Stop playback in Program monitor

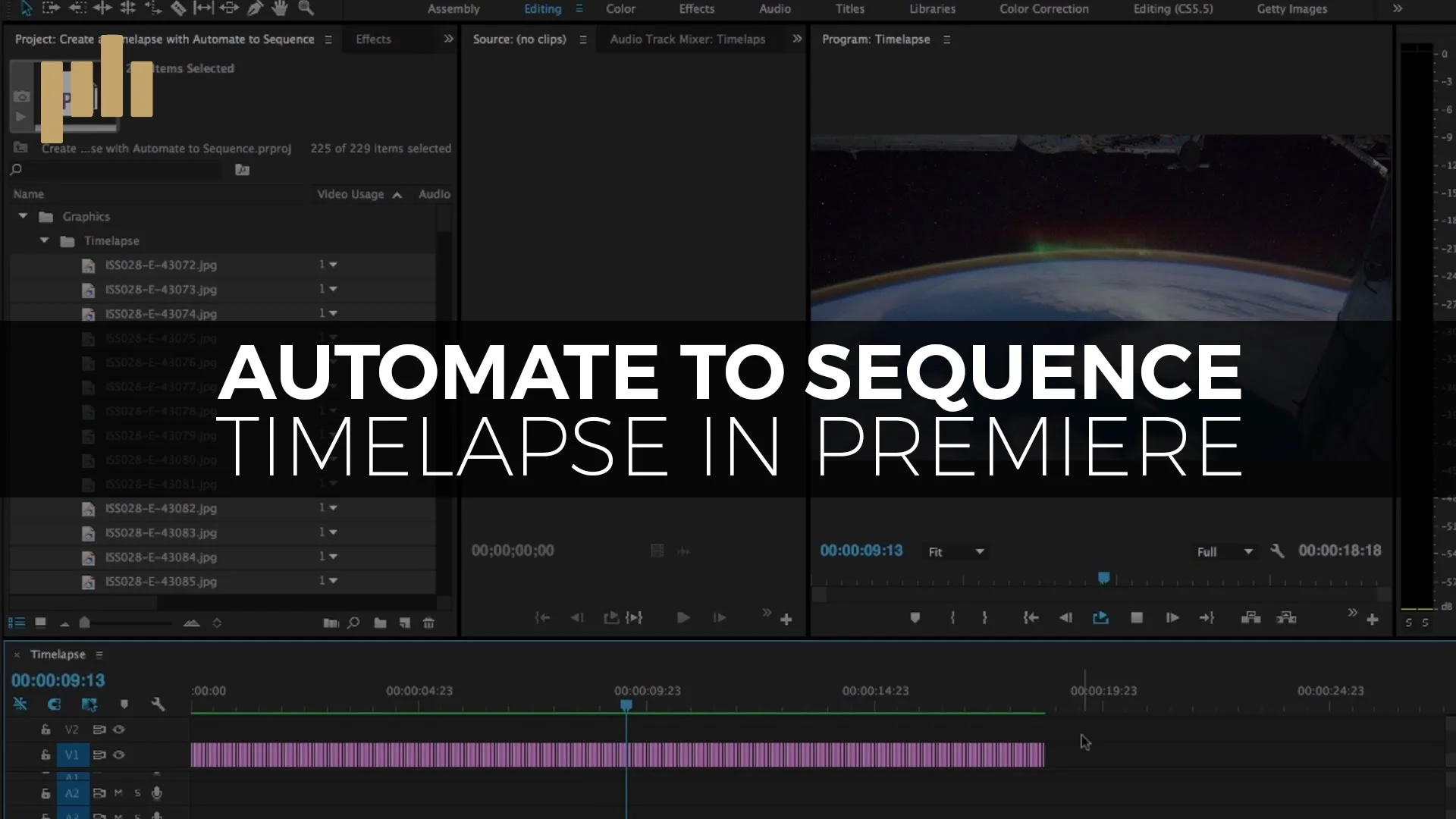[x=1136, y=618]
